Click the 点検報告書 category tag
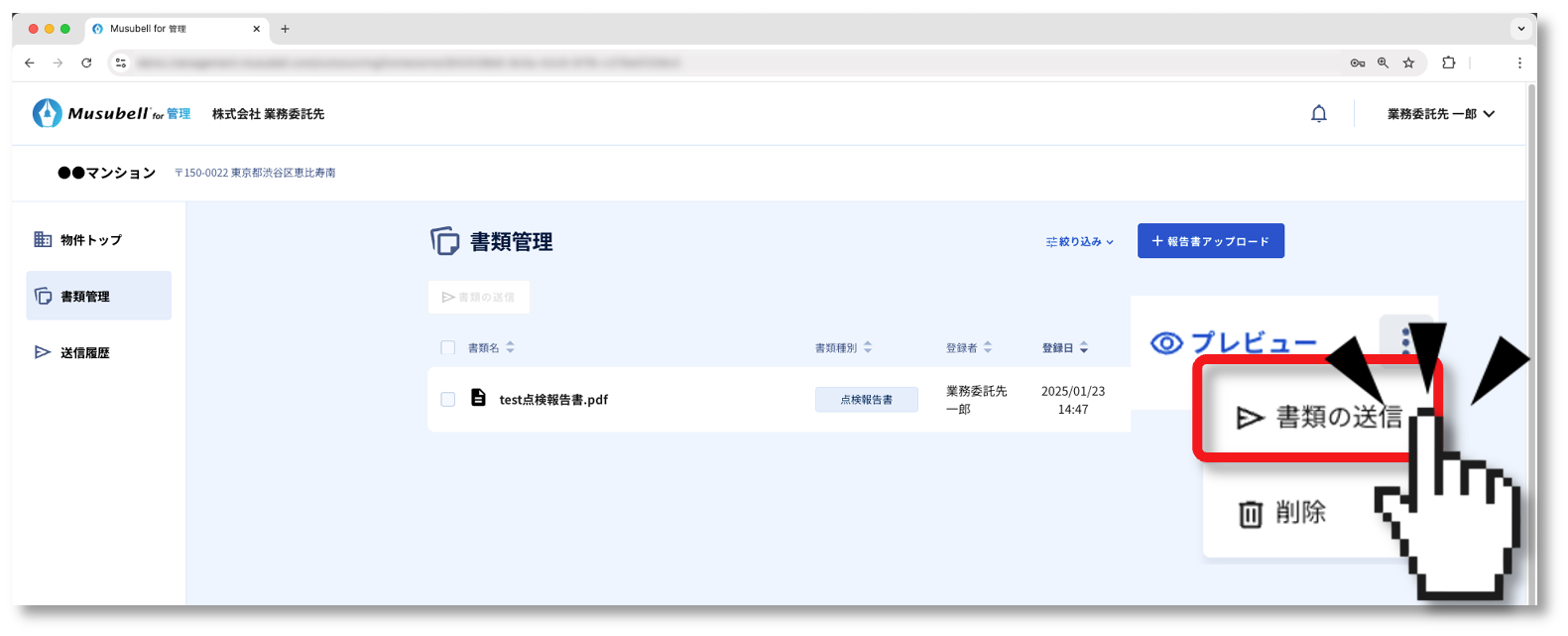 click(x=866, y=399)
